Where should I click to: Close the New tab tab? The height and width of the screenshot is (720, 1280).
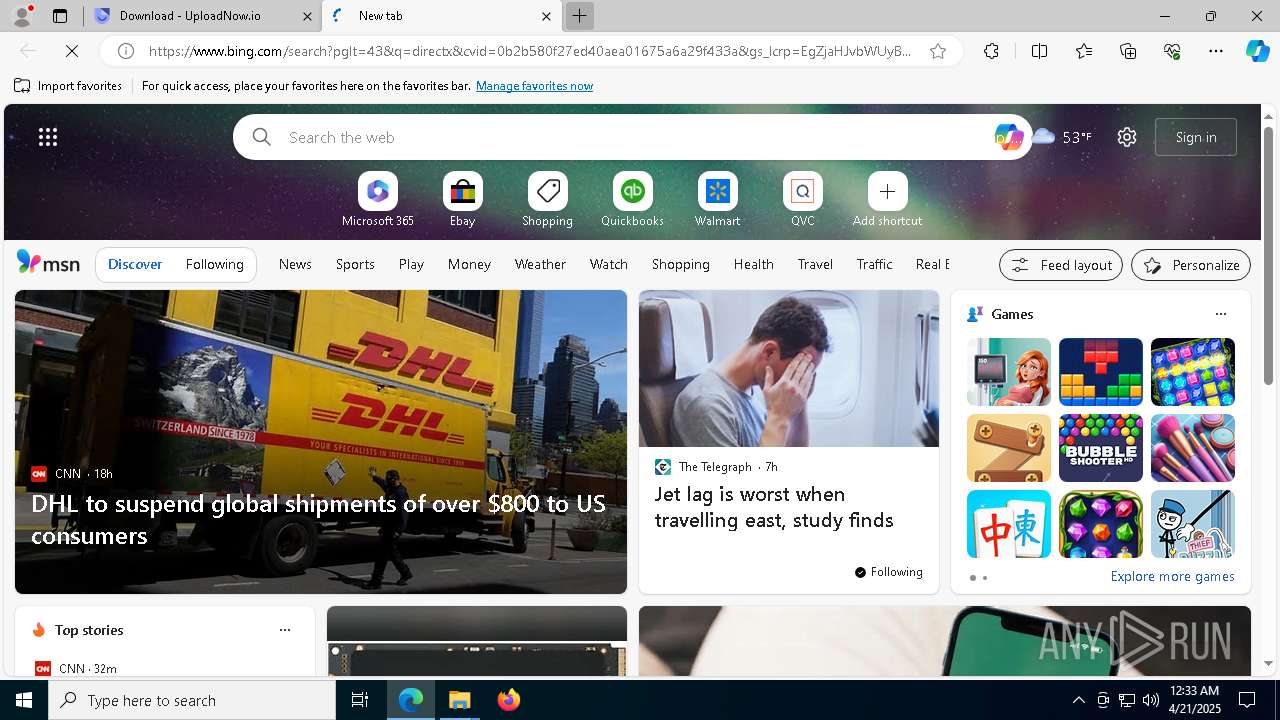point(546,16)
